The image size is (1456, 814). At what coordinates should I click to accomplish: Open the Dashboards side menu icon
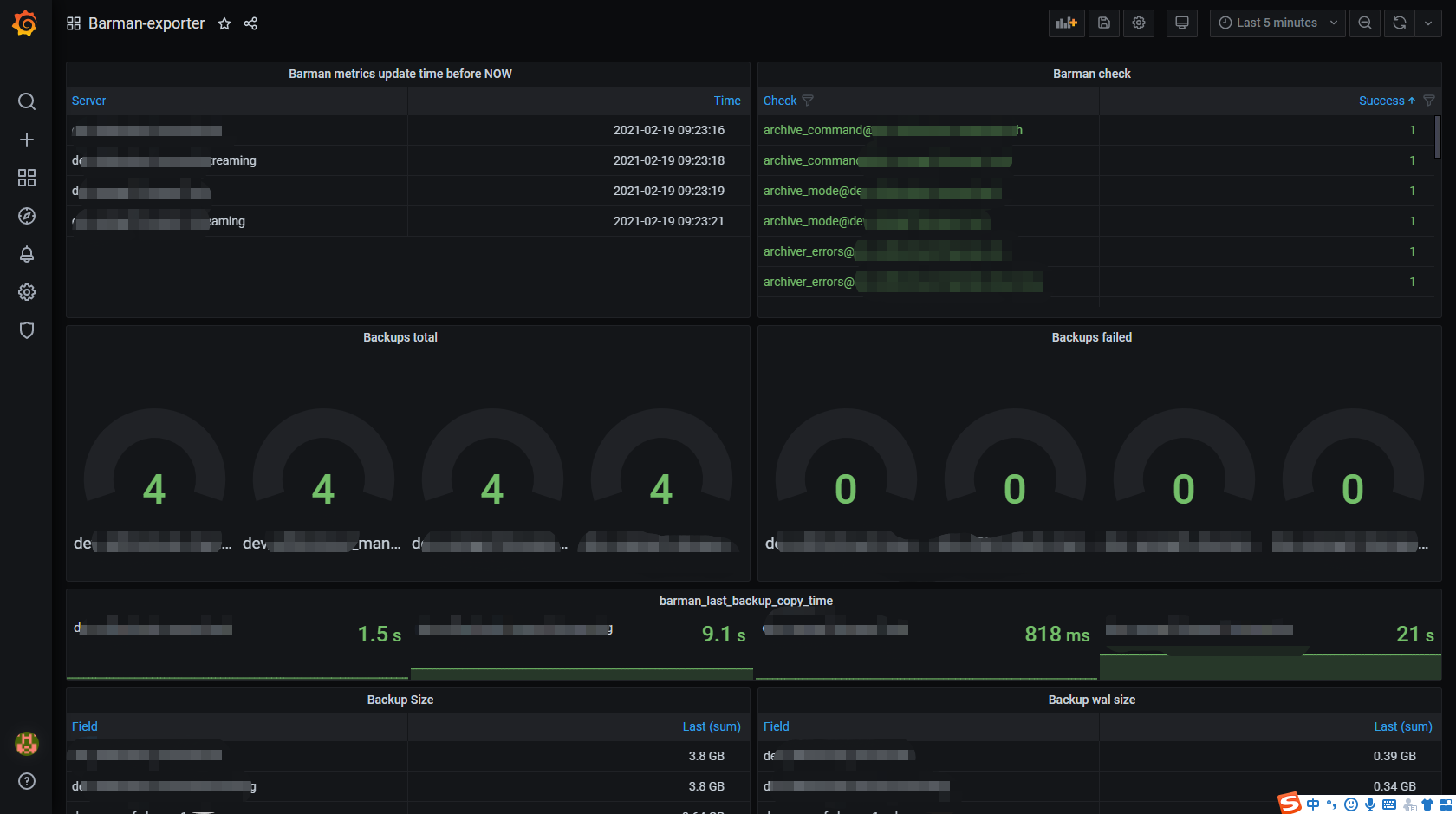click(x=27, y=178)
